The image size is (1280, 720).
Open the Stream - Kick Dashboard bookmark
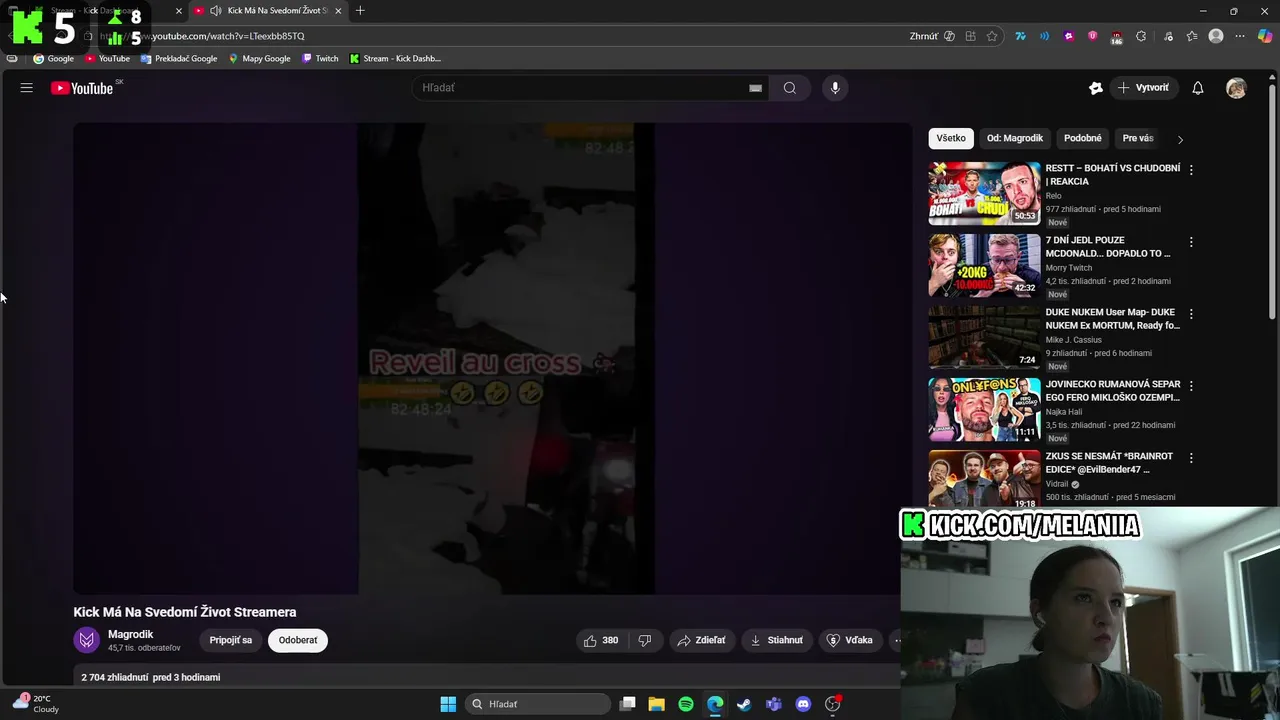[395, 58]
